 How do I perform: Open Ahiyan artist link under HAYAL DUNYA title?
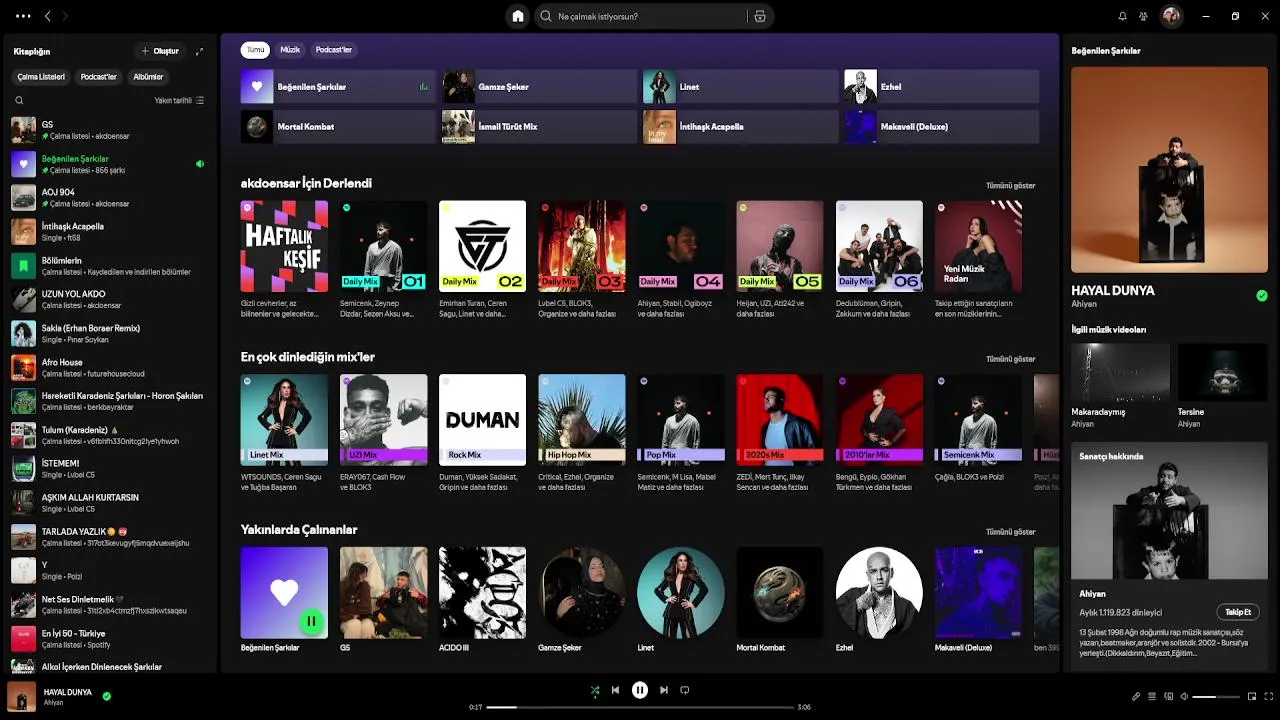pos(1084,304)
